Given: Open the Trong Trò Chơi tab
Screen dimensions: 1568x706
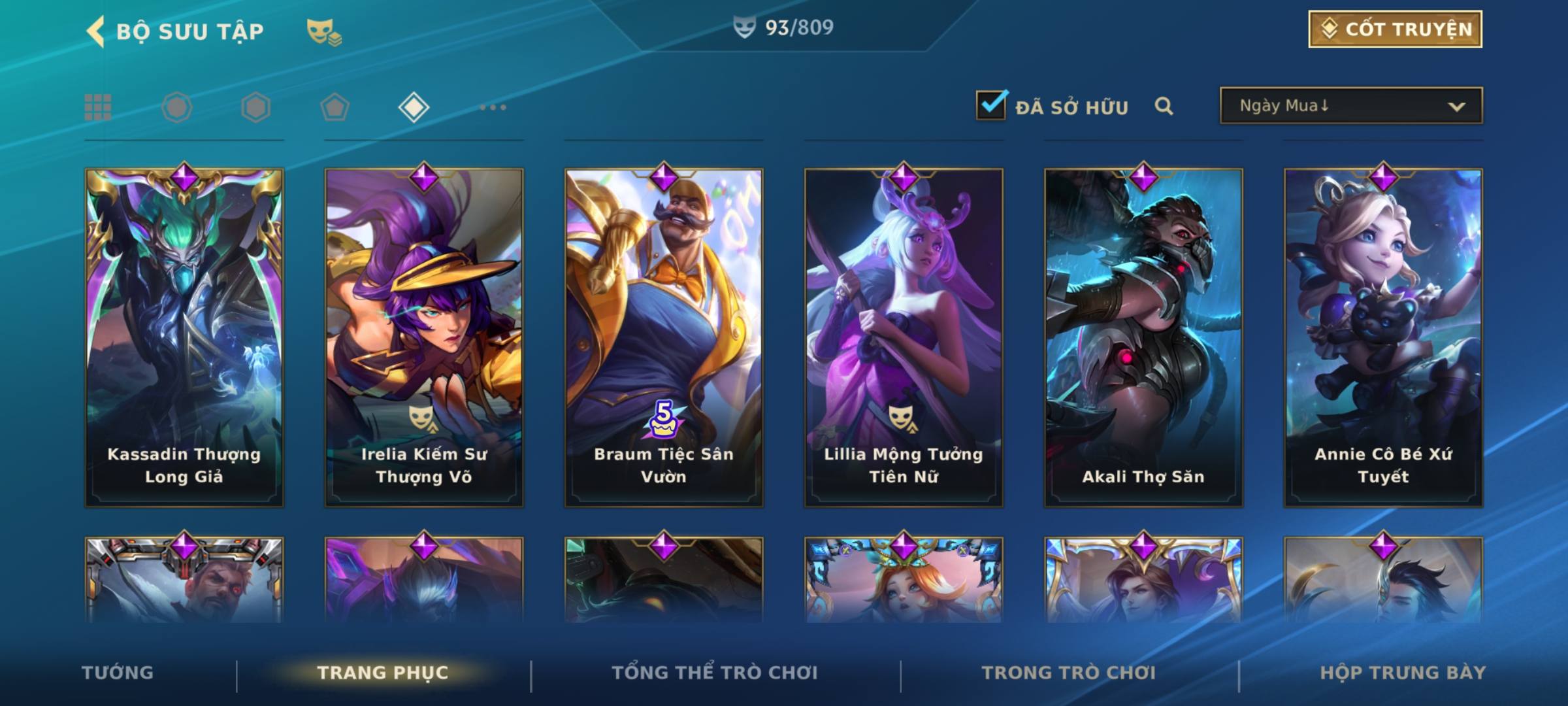Looking at the screenshot, I should tap(1069, 673).
